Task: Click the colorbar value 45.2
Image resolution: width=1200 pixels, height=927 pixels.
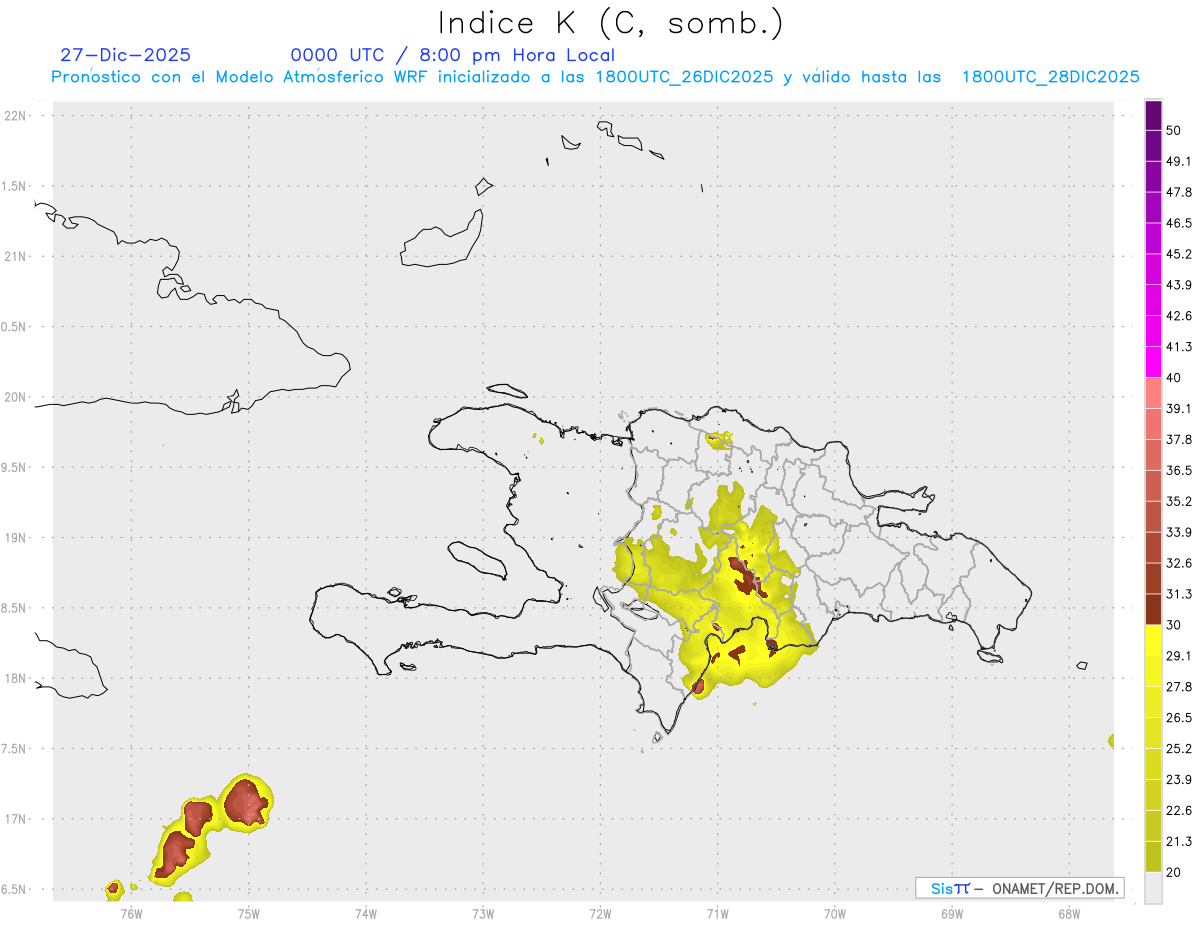Action: 1179,254
